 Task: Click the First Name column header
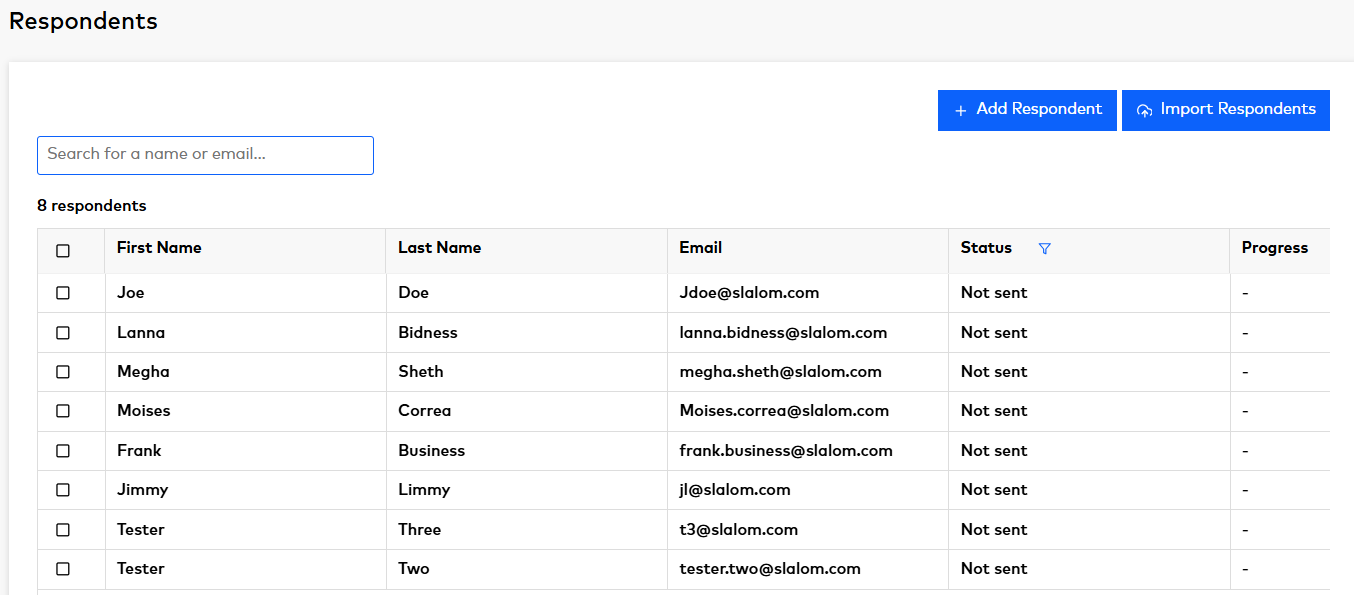click(x=159, y=248)
